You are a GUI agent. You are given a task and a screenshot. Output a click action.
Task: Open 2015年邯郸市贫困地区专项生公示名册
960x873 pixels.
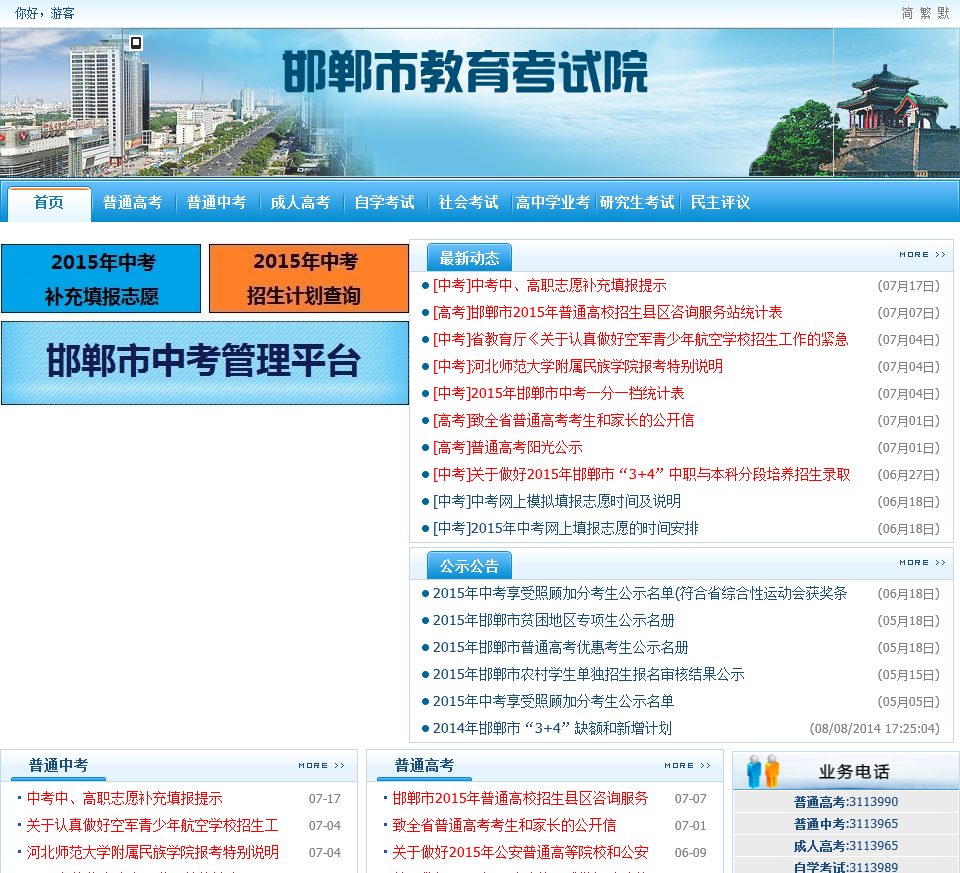pos(553,620)
